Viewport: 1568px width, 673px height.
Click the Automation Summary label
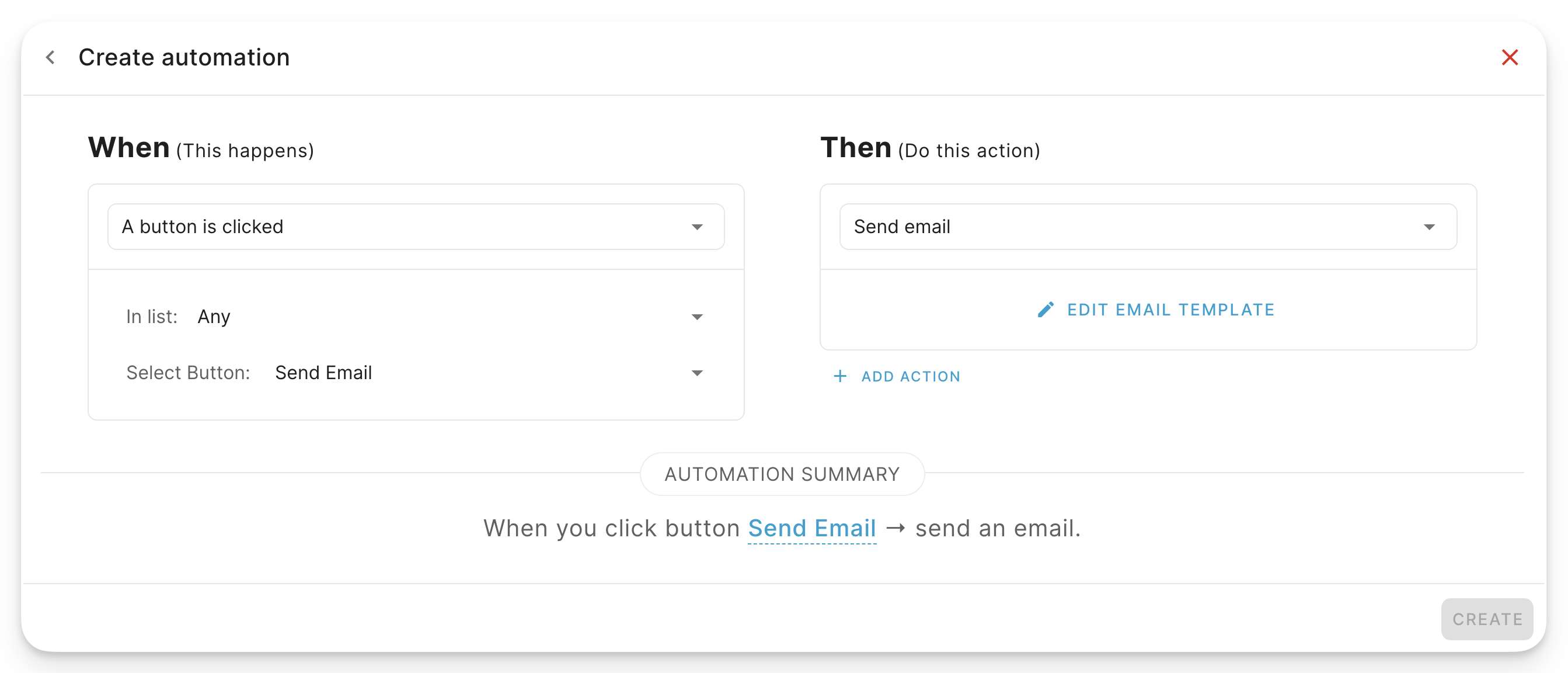(x=782, y=474)
